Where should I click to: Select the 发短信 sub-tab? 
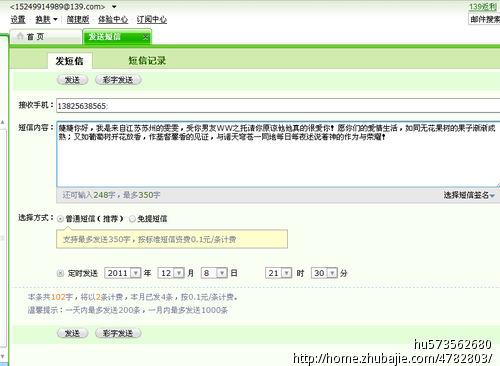(x=70, y=61)
